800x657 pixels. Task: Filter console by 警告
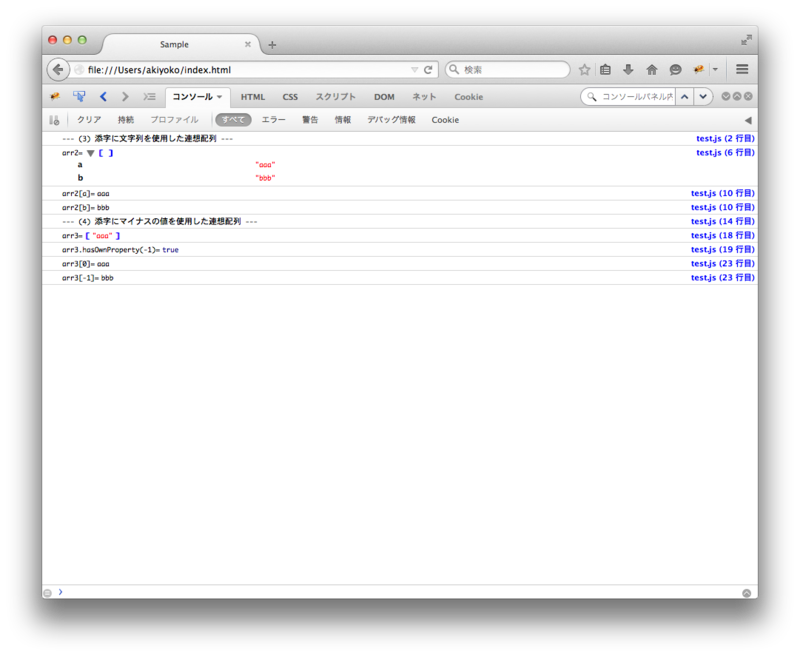tap(310, 120)
